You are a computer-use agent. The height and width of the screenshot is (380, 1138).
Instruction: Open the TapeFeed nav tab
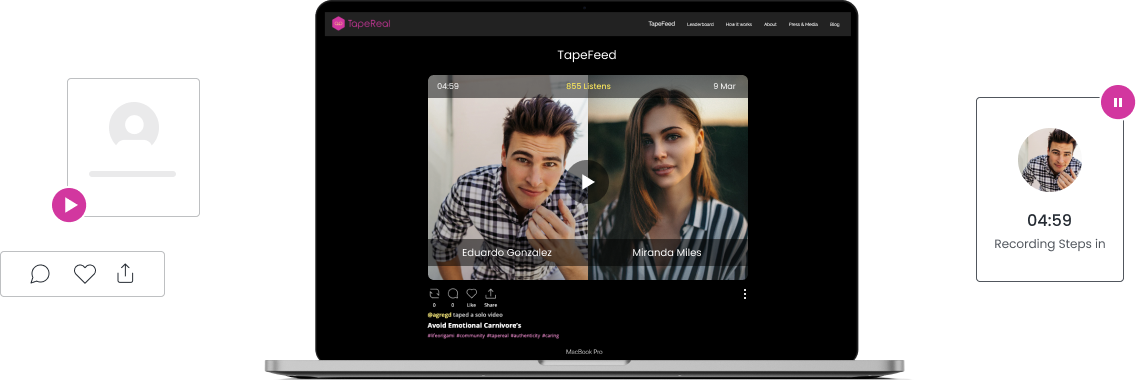661,24
